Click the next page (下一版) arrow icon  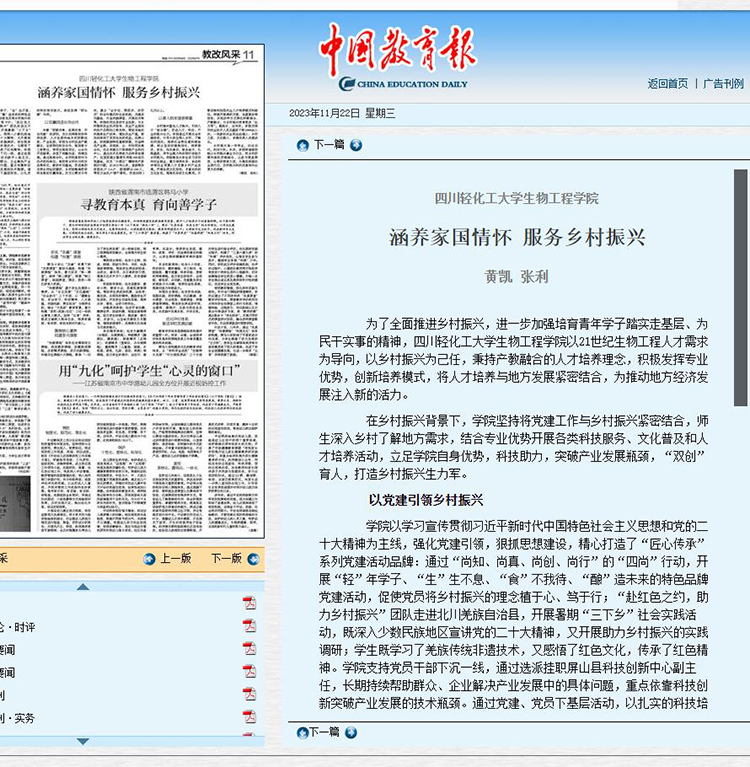click(x=252, y=559)
